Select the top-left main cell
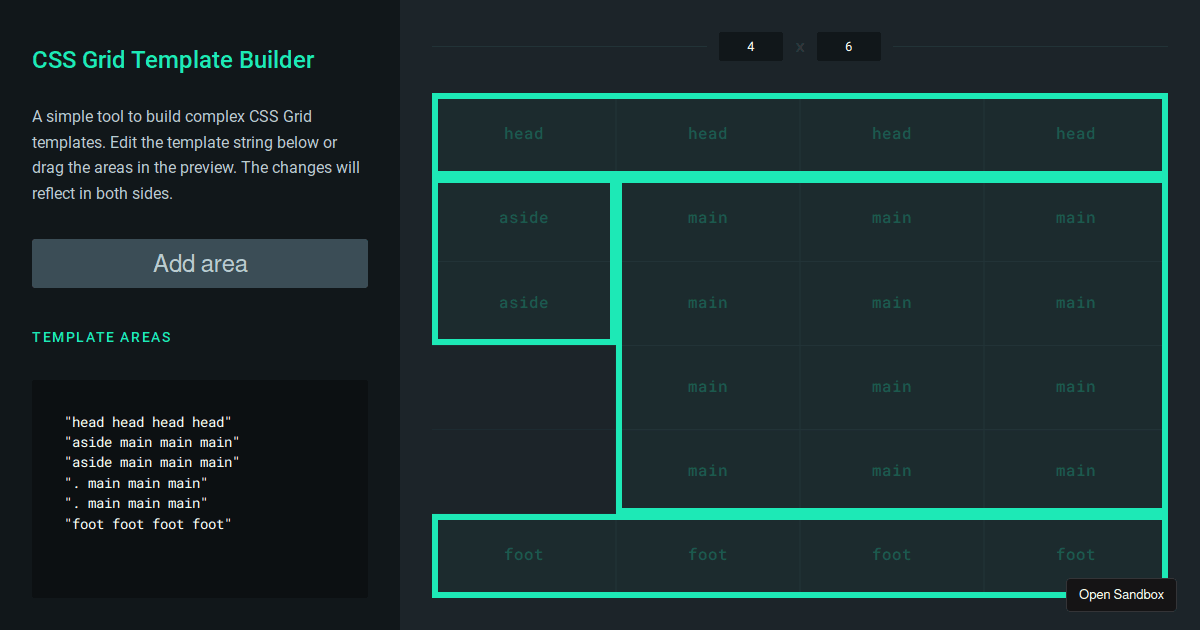Image resolution: width=1200 pixels, height=630 pixels. (x=708, y=218)
